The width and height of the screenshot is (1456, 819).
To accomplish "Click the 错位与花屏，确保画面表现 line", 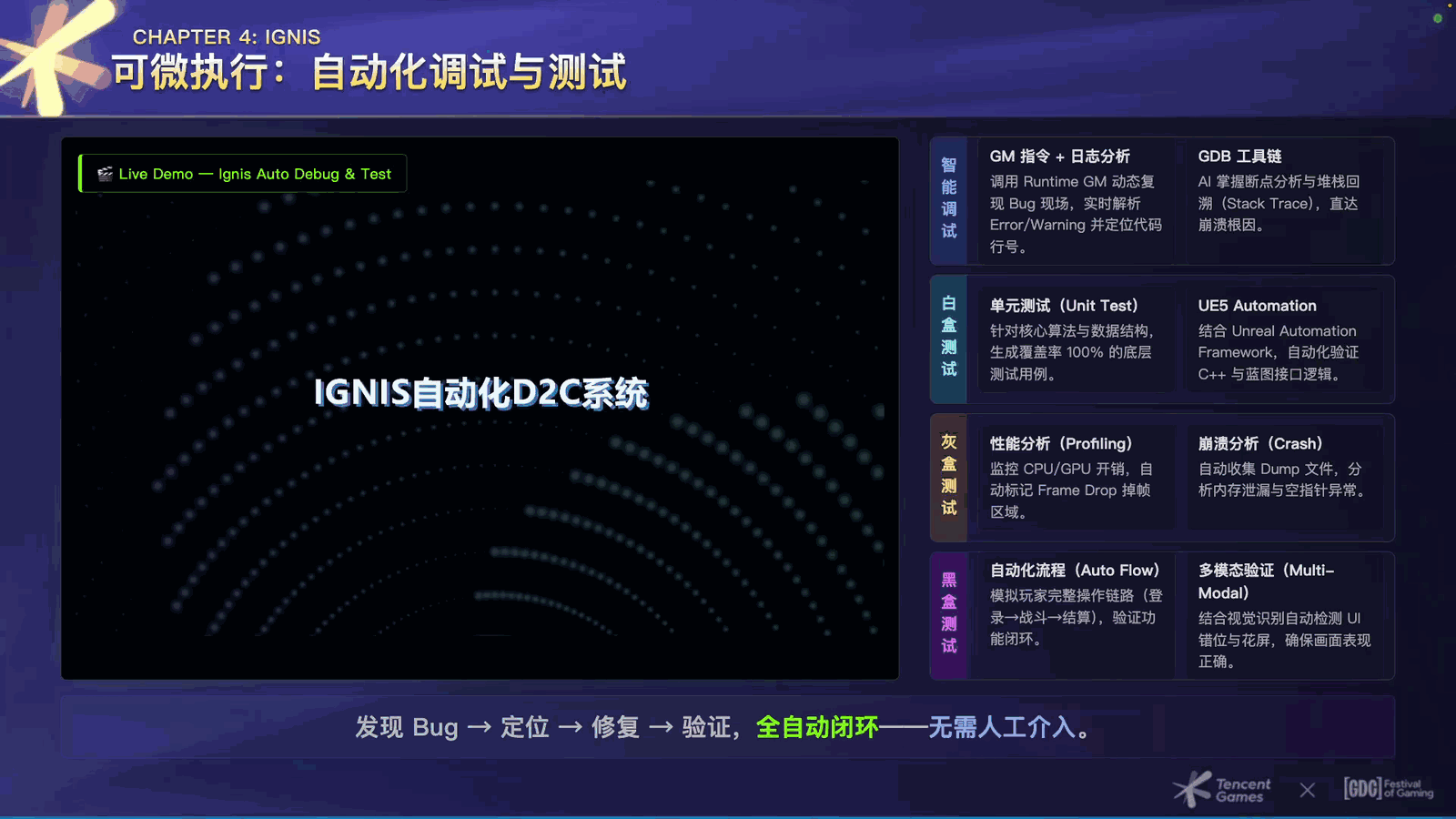I will tap(1284, 640).
